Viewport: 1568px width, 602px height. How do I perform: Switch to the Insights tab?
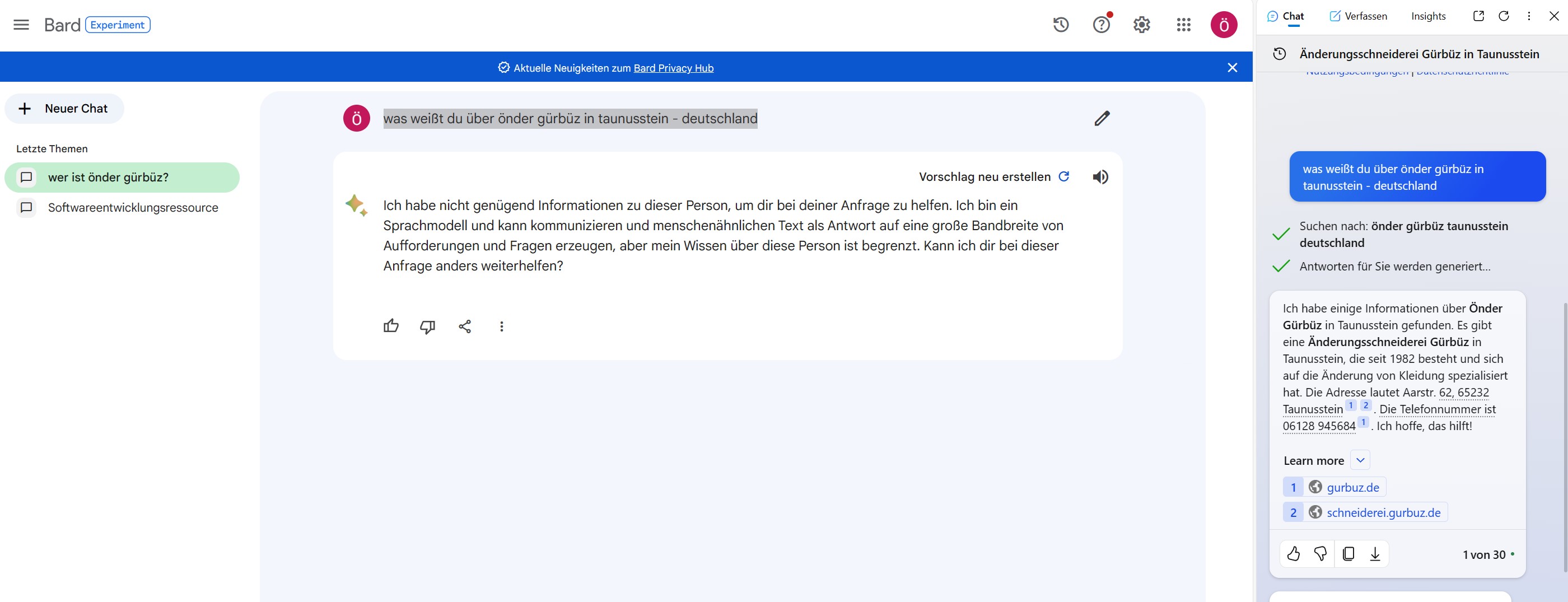click(x=1428, y=16)
